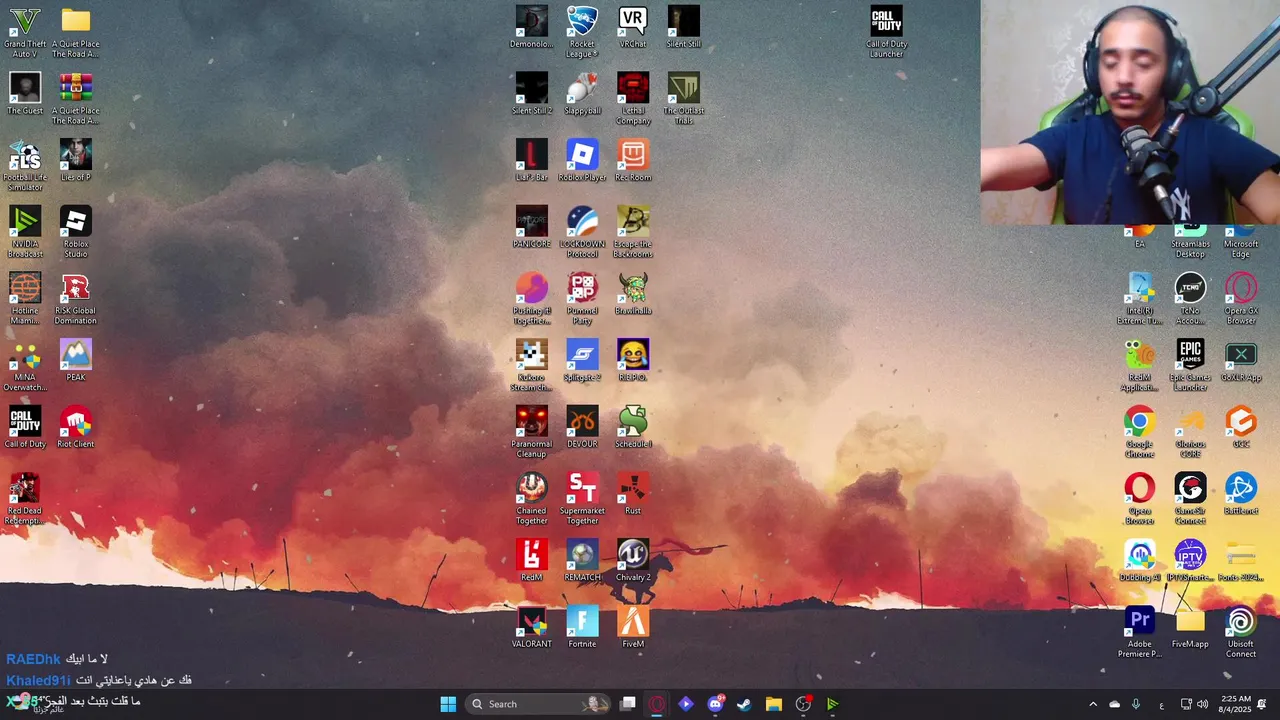
Task: Select the VALORANT desktop icon
Action: click(x=532, y=628)
